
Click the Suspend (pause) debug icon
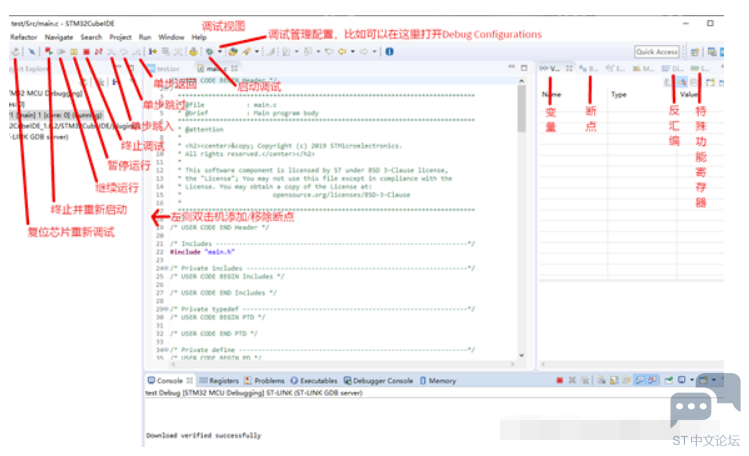click(x=74, y=52)
